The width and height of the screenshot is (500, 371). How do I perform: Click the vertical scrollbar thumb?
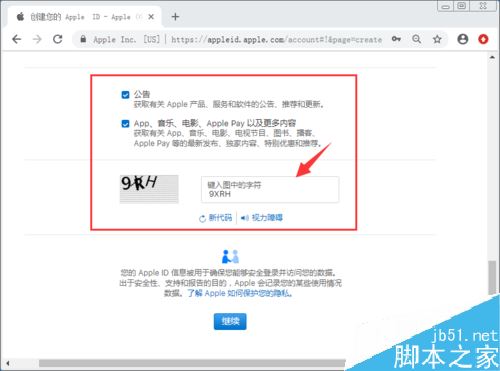[492, 278]
